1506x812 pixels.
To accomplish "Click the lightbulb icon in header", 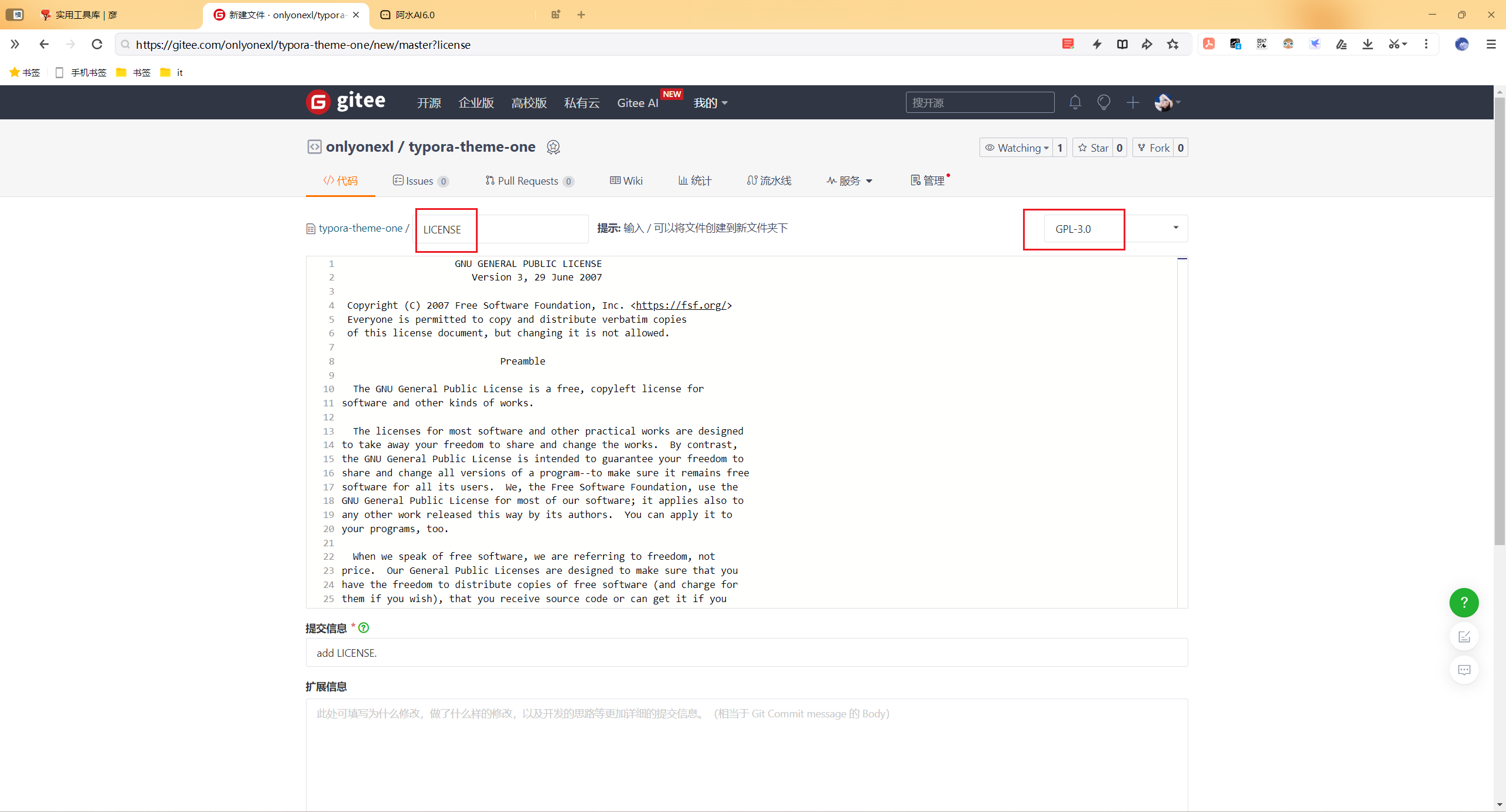I will coord(1104,102).
